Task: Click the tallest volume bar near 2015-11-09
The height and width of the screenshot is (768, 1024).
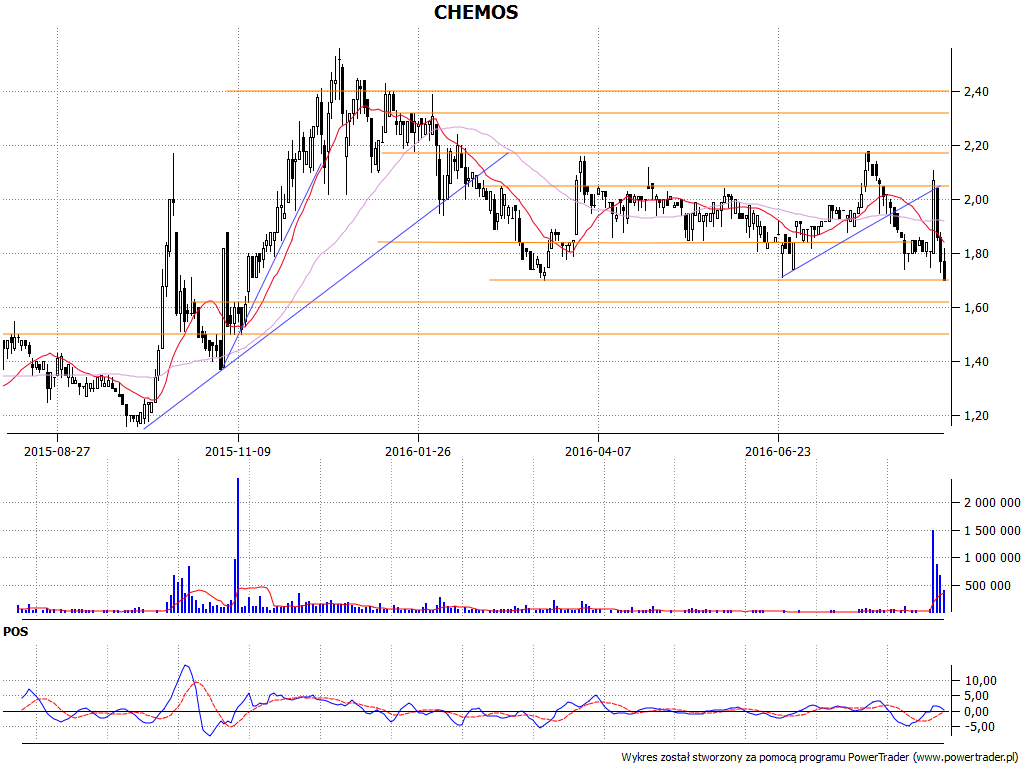Action: (238, 545)
